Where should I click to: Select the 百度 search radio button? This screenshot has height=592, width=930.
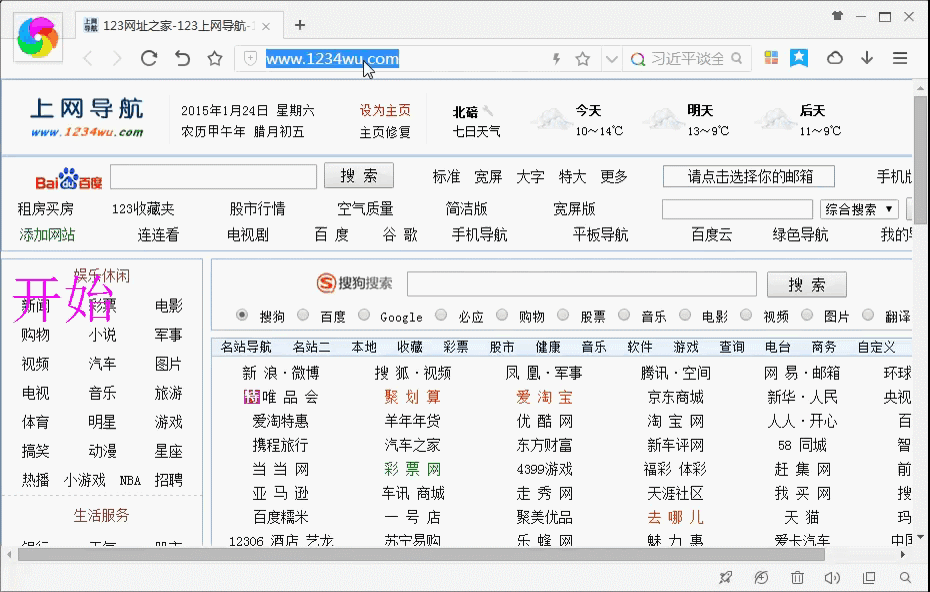(x=303, y=315)
